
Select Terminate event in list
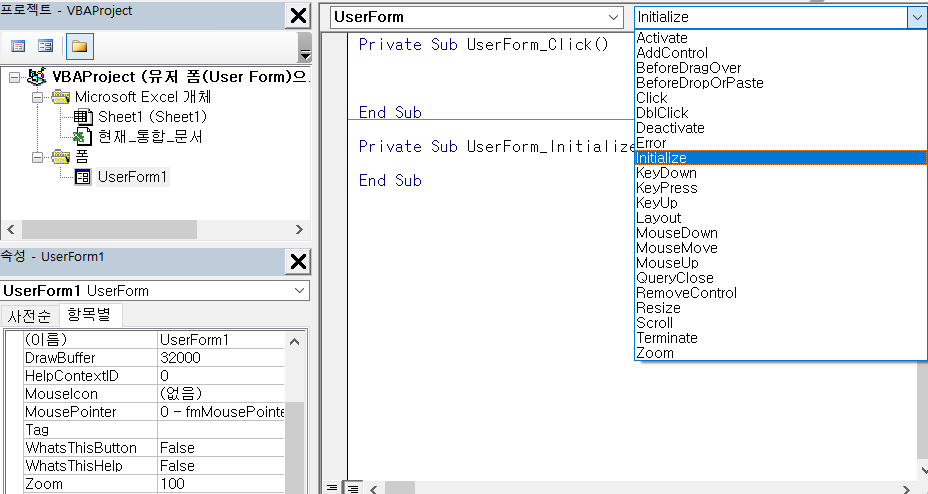coord(780,338)
